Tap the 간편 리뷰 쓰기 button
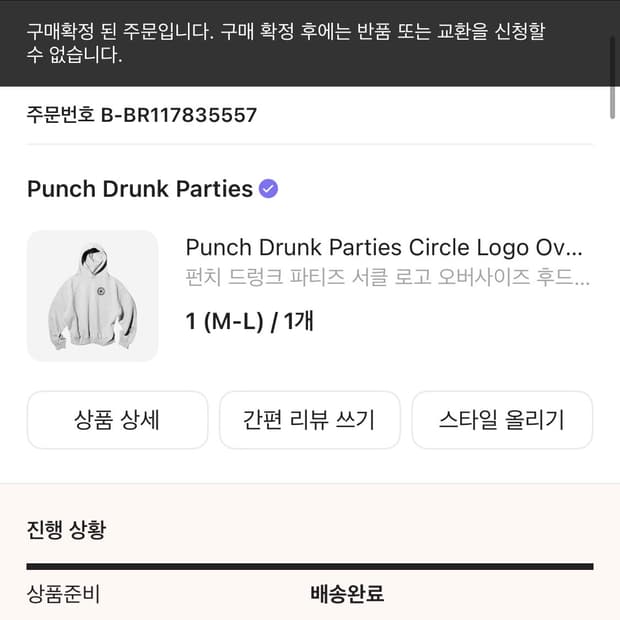The height and width of the screenshot is (620, 620). tap(309, 420)
